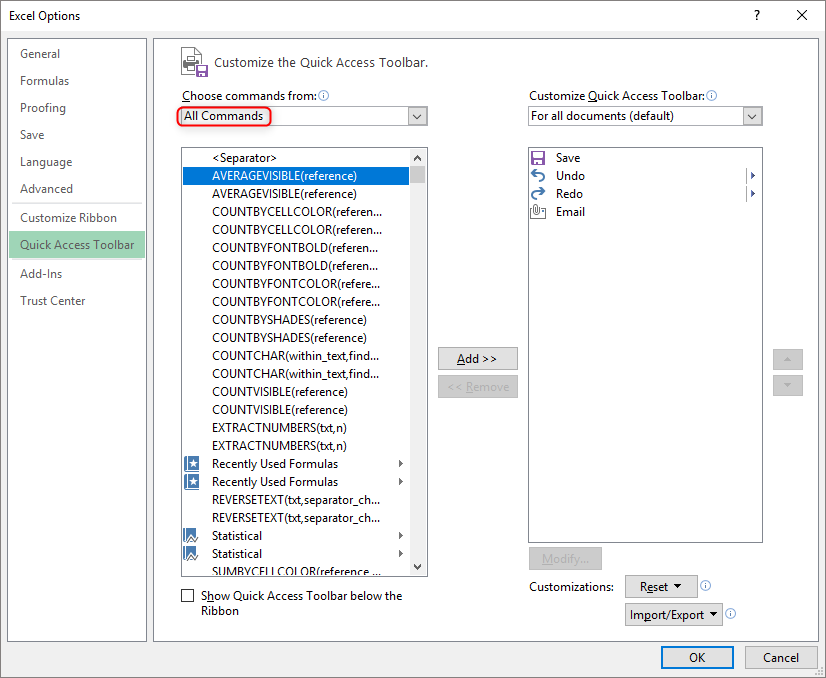
Task: Click info icon next to Reset button
Action: click(705, 586)
